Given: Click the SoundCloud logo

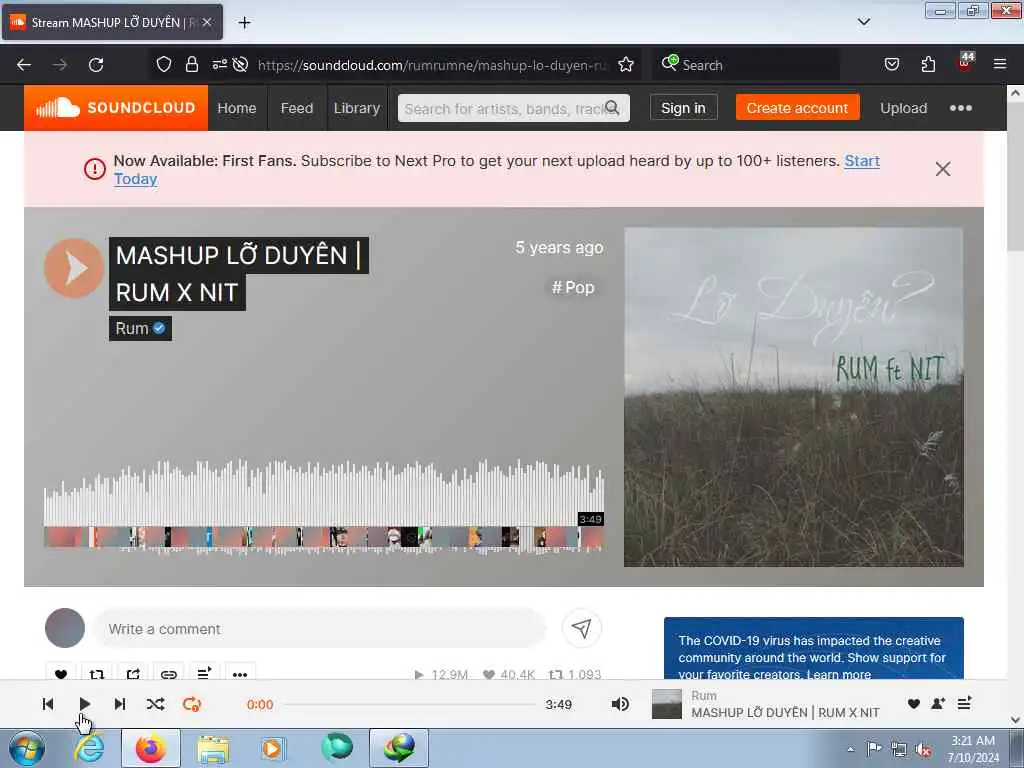Looking at the screenshot, I should [x=116, y=108].
